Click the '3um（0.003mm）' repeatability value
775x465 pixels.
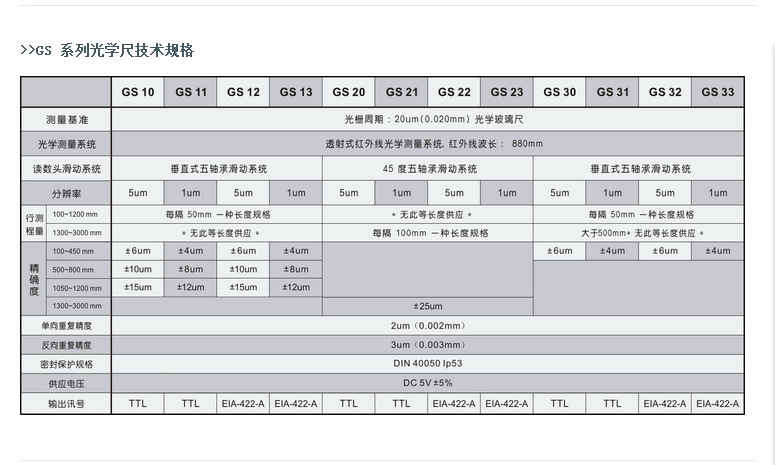pos(428,345)
